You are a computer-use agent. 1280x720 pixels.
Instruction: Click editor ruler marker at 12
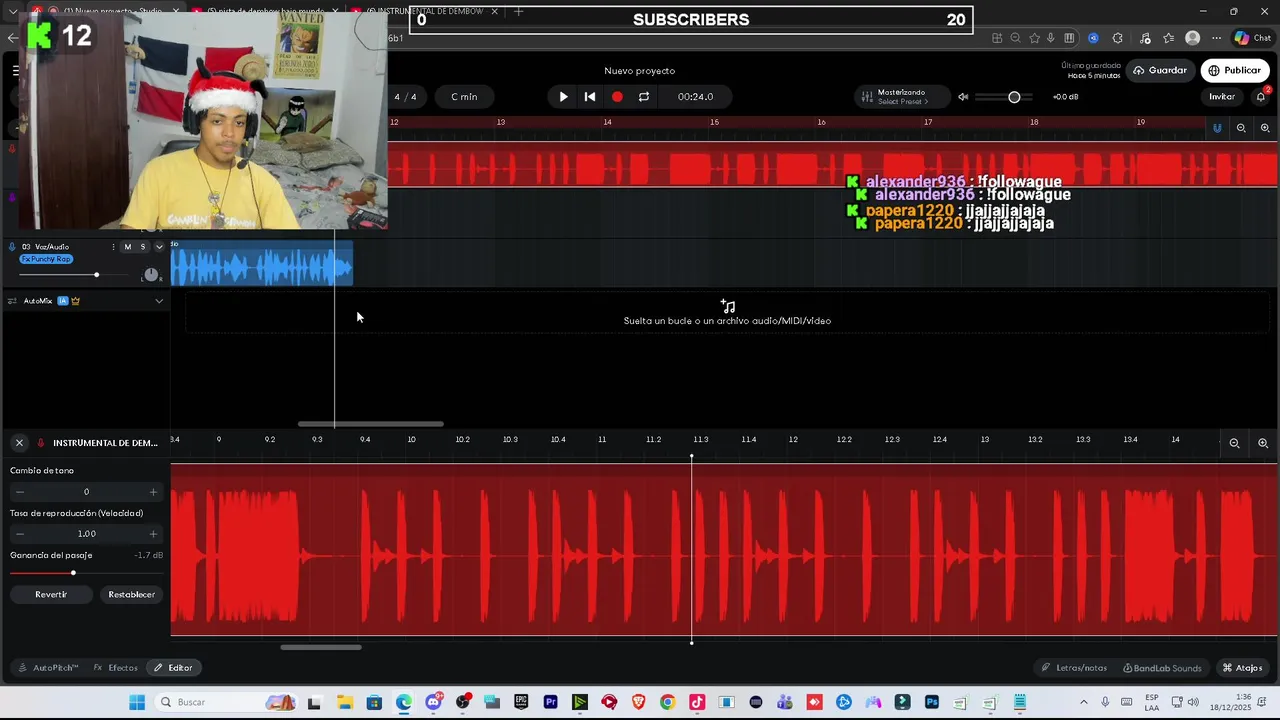click(x=793, y=439)
